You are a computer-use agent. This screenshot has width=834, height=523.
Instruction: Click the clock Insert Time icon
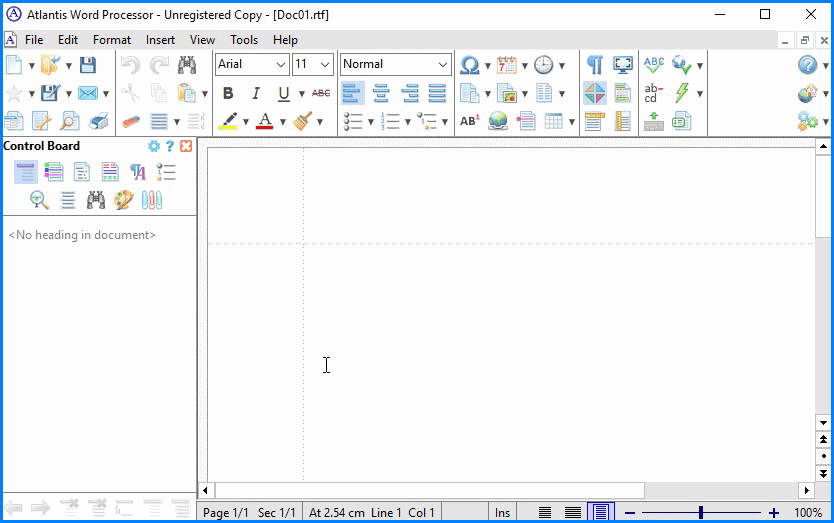point(544,65)
